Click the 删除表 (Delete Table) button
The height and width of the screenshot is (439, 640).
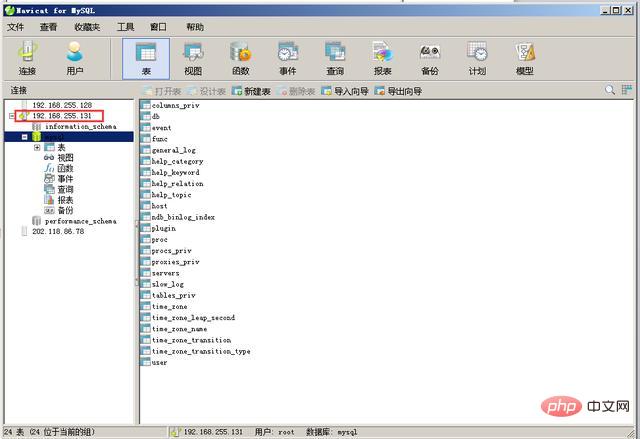[x=296, y=91]
